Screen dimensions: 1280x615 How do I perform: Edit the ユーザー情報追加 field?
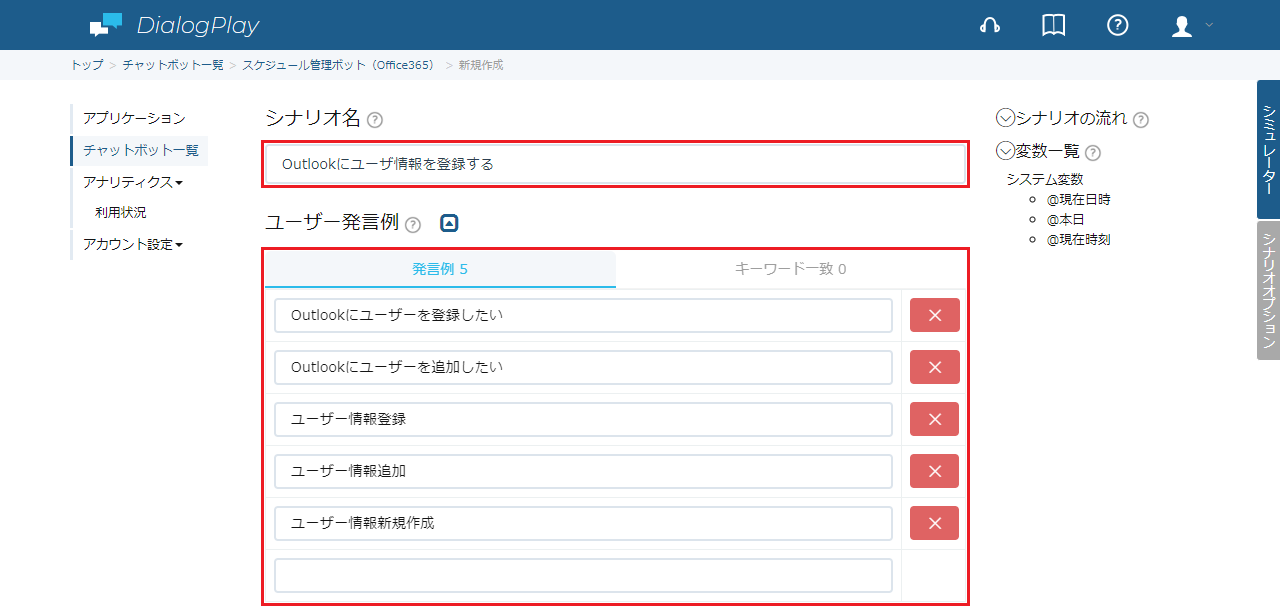pos(583,471)
